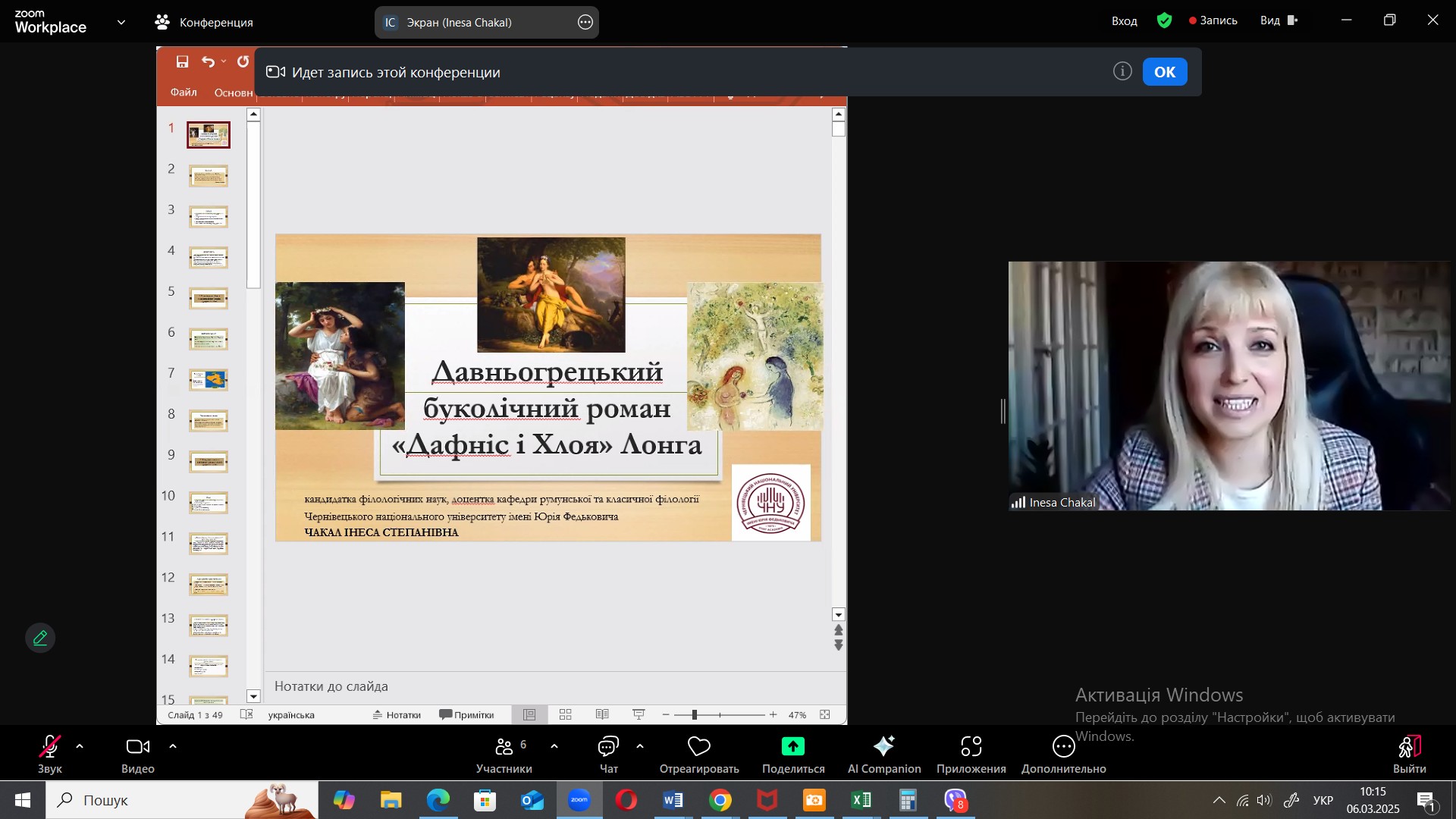The height and width of the screenshot is (819, 1456).
Task: Click the slide title text Давньогрецький
Action: (x=548, y=372)
